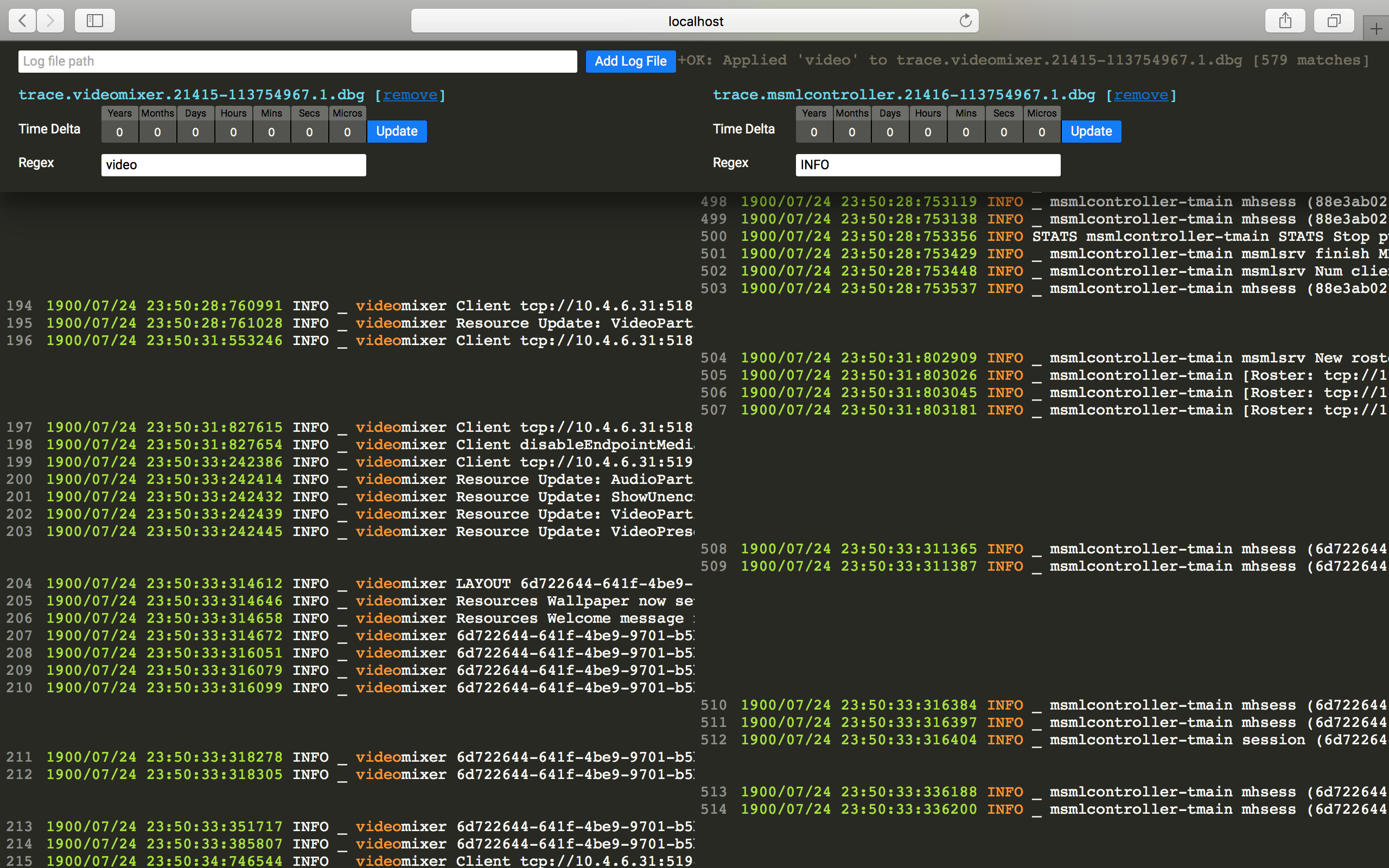Show all tabs overview icon
1389x868 pixels.
1333,21
